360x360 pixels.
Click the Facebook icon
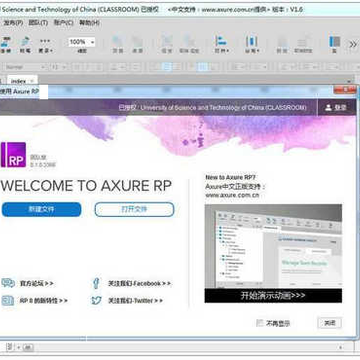96,283
